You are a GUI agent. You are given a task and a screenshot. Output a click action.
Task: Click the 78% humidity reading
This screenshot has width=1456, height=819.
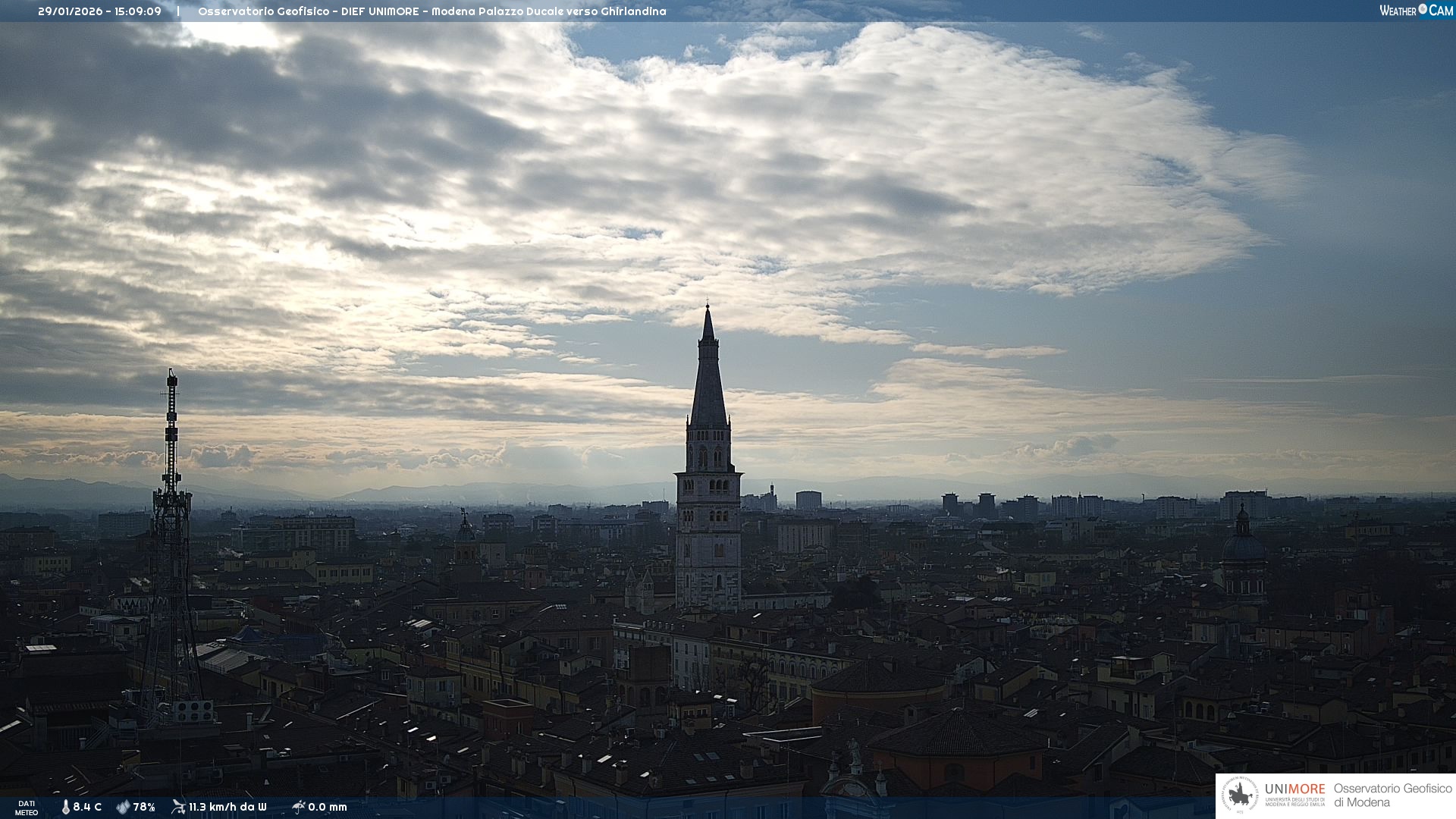[144, 808]
